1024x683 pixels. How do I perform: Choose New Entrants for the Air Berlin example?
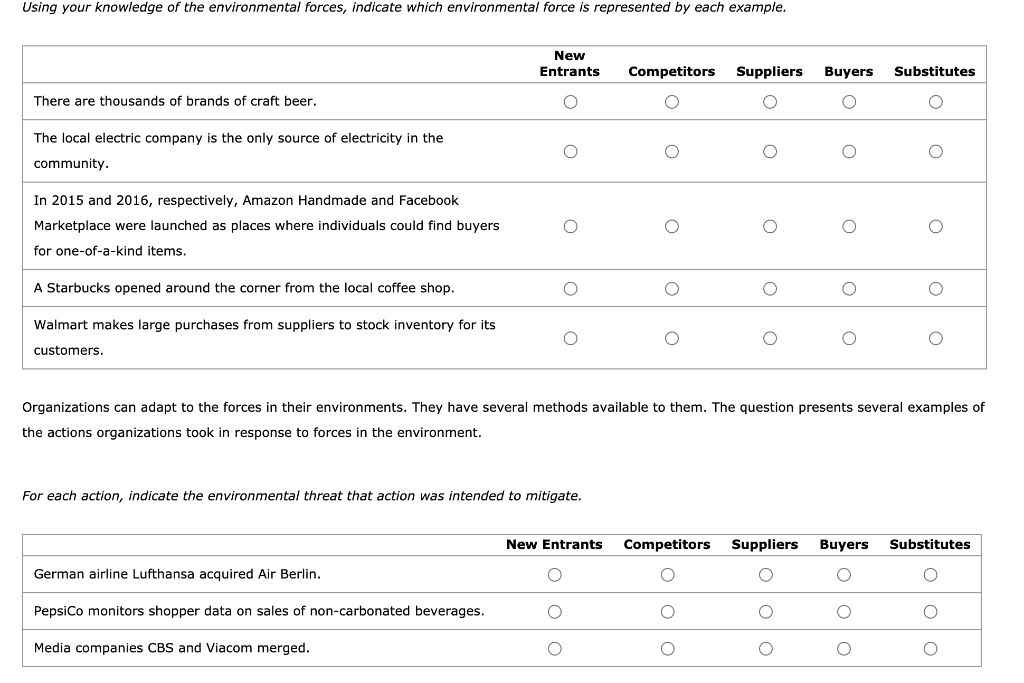pos(555,575)
